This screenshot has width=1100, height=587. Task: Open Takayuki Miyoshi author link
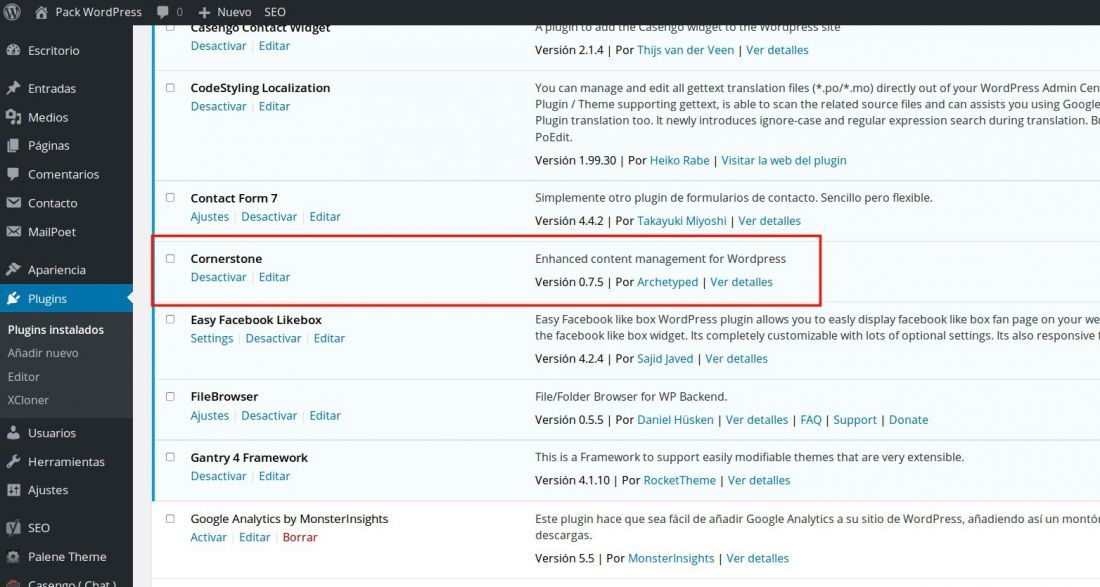tap(681, 221)
